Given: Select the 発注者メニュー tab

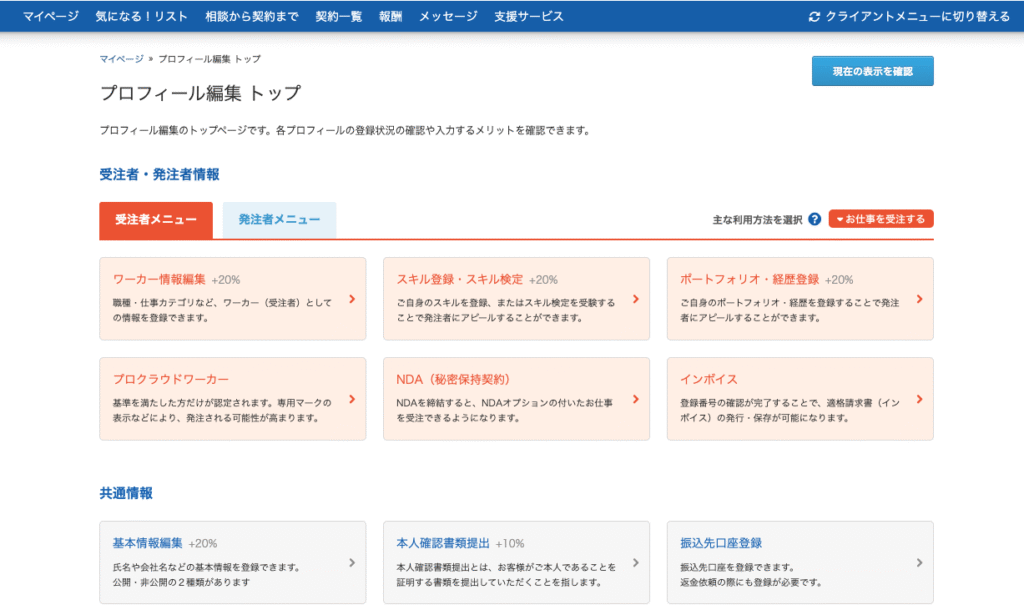Looking at the screenshot, I should click(280, 220).
